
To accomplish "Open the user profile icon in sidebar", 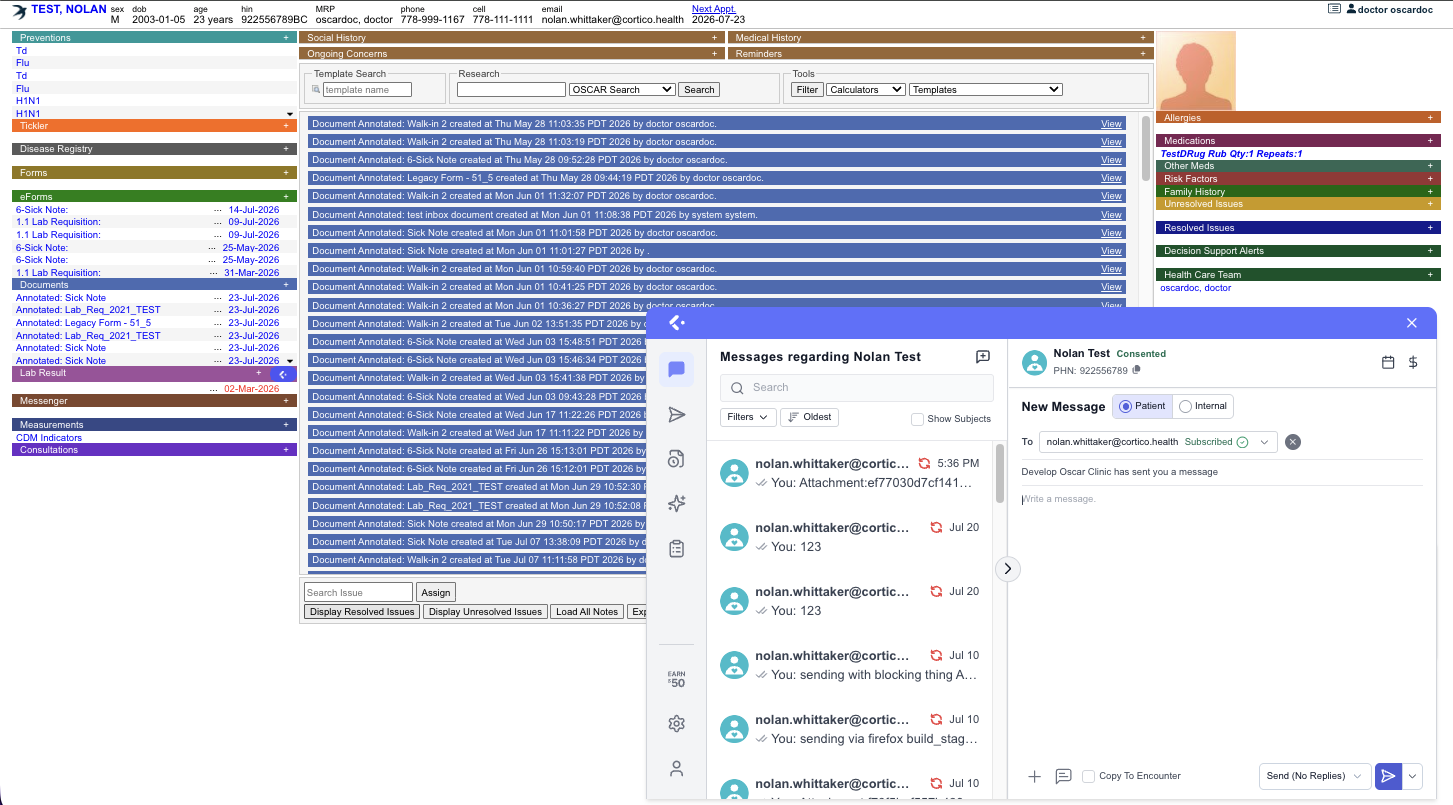I will click(676, 769).
